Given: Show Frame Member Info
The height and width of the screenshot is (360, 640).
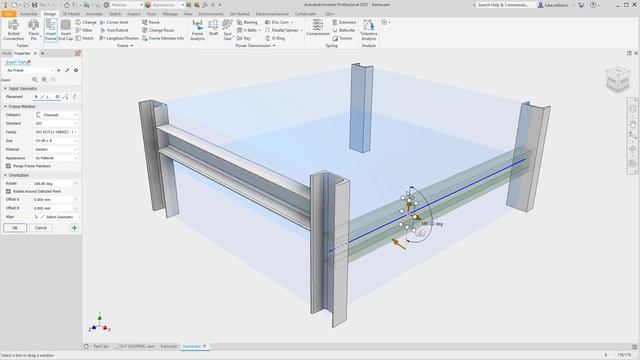Looking at the screenshot, I should [x=163, y=38].
